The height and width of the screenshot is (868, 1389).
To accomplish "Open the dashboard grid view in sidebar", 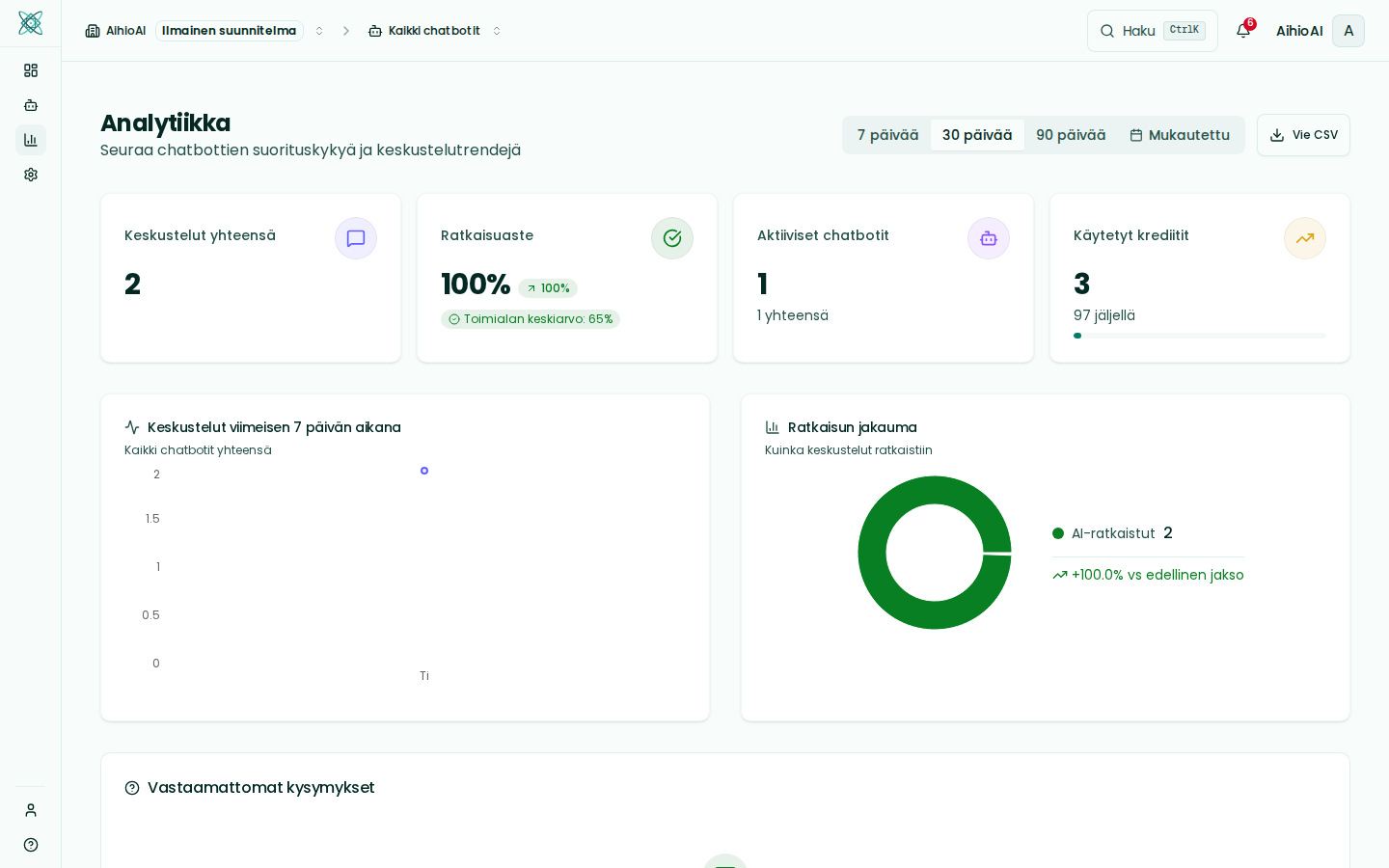I will pyautogui.click(x=31, y=69).
